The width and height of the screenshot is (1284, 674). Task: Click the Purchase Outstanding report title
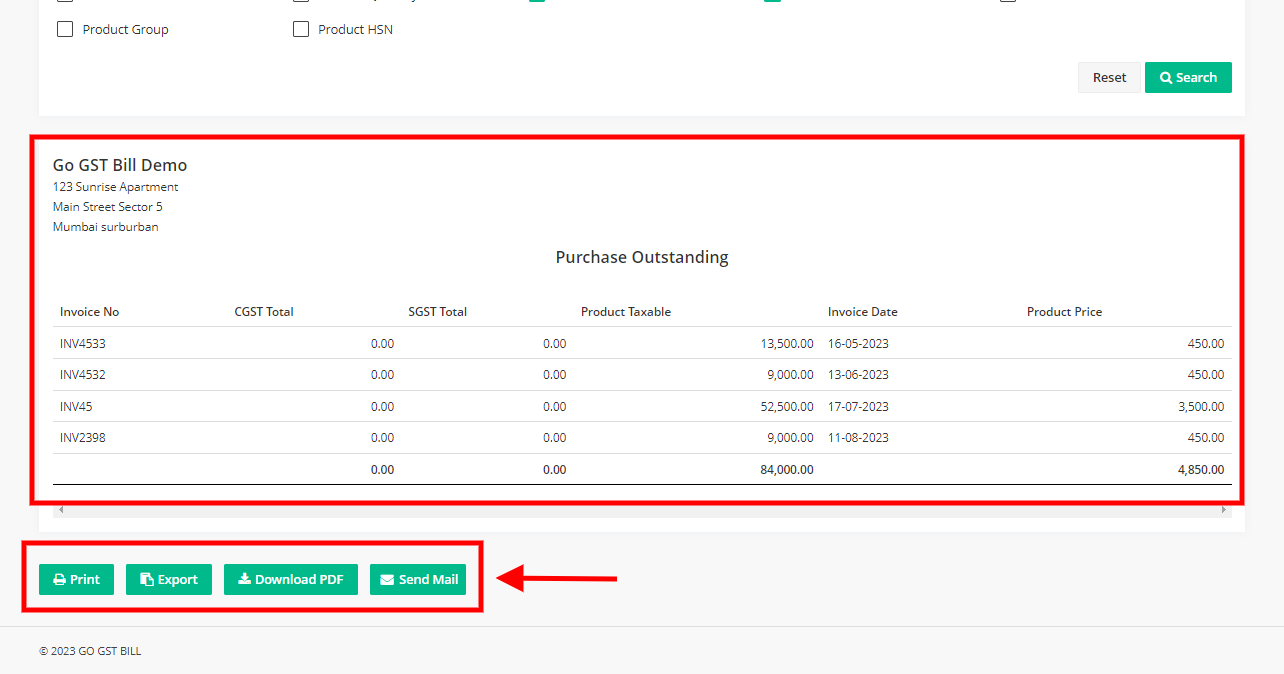click(x=642, y=257)
